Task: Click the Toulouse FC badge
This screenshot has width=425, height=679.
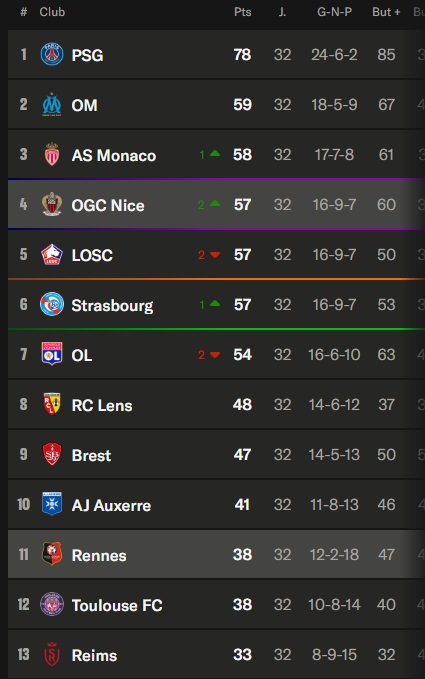Action: pos(52,604)
